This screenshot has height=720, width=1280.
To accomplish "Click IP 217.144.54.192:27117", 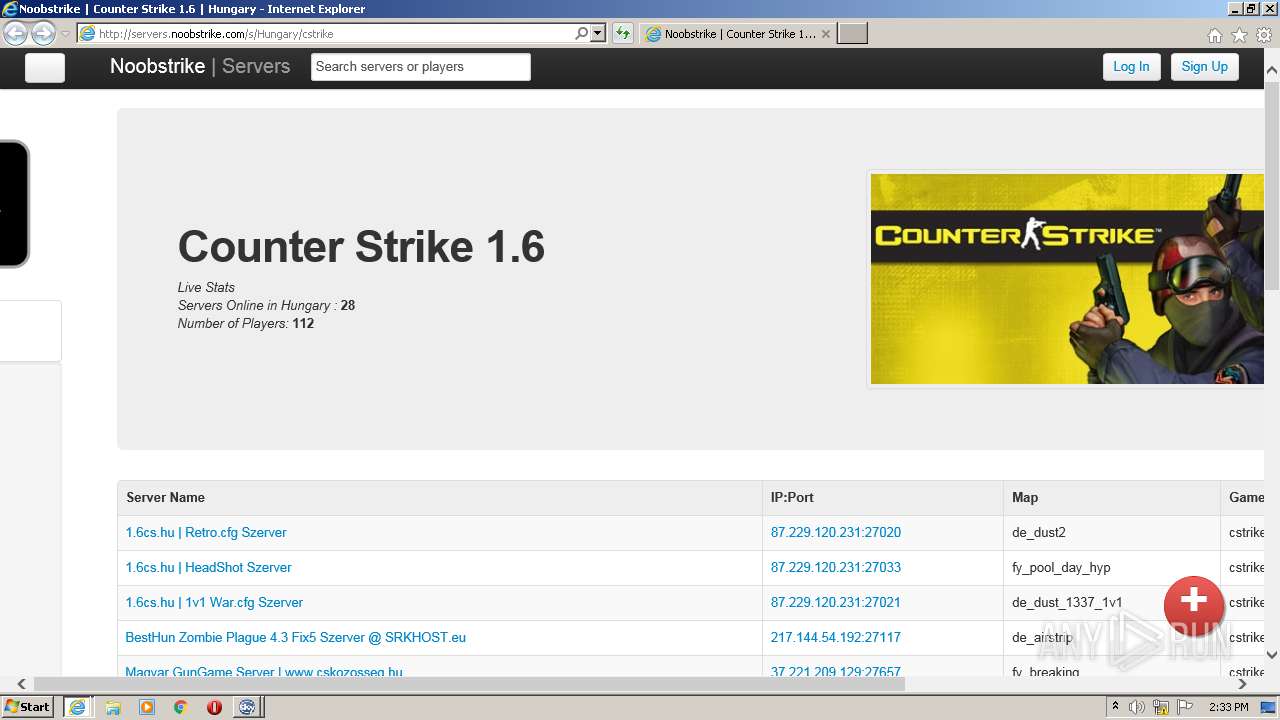I will pyautogui.click(x=835, y=638).
